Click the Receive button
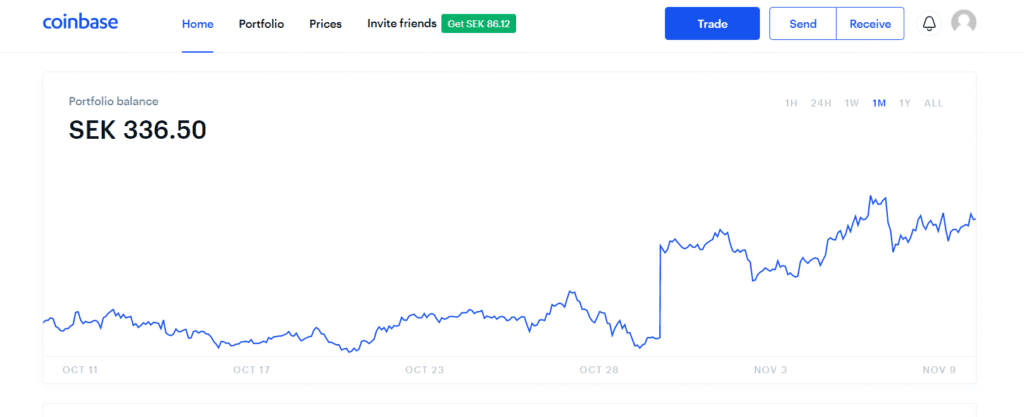 [x=870, y=24]
